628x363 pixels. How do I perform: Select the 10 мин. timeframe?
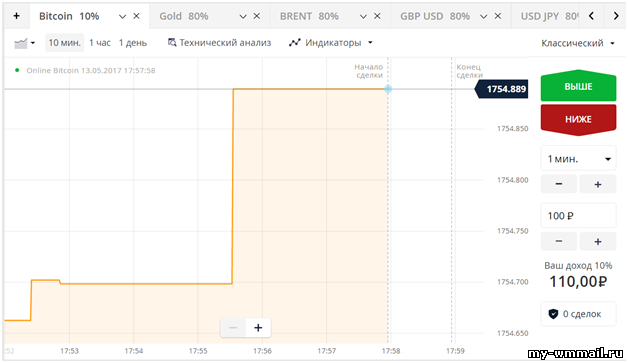[64, 42]
